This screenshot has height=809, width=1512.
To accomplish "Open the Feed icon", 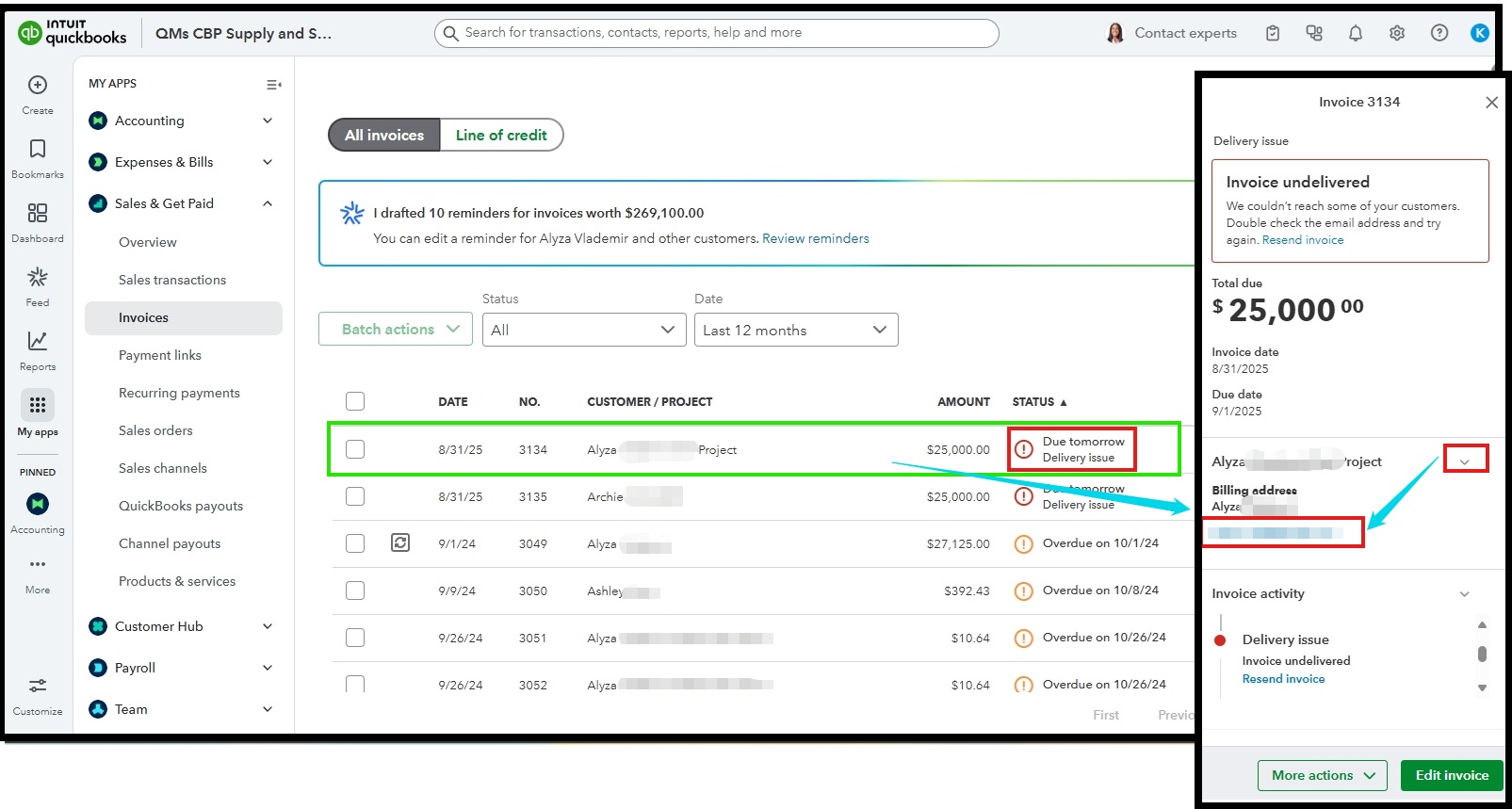I will (38, 277).
